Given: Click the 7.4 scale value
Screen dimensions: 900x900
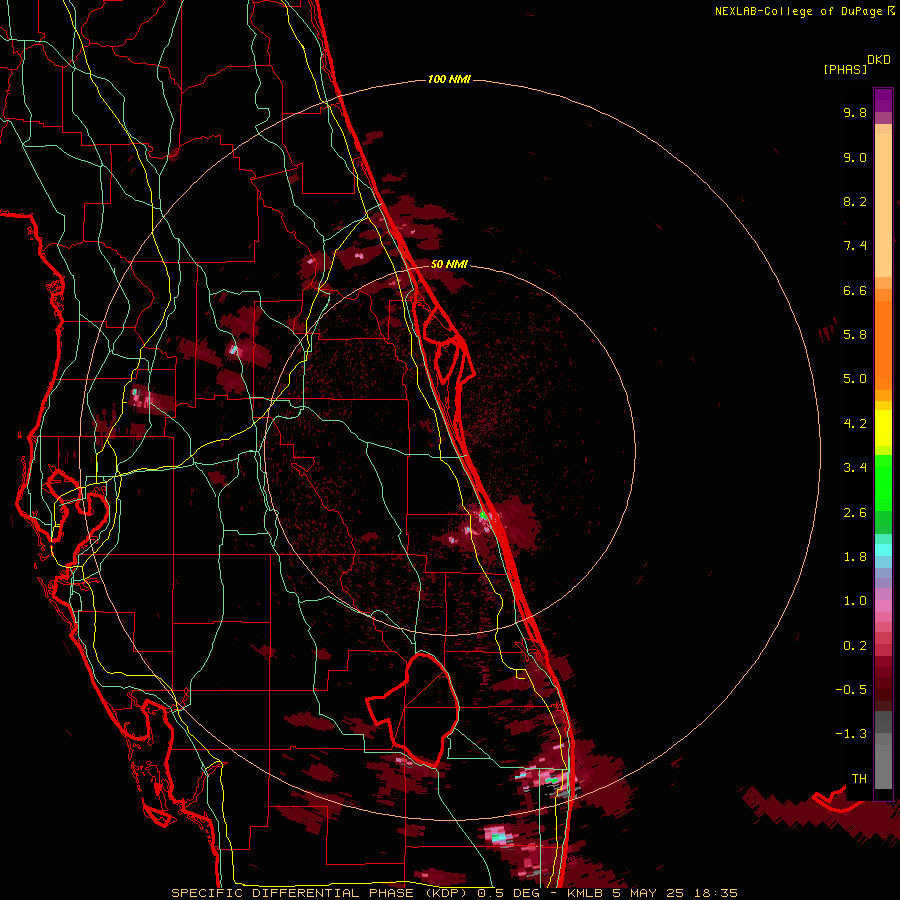Looking at the screenshot, I should (855, 246).
